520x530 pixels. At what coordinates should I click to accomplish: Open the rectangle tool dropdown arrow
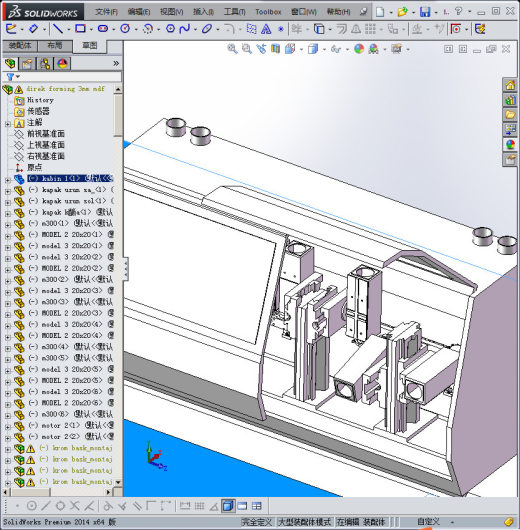point(91,30)
